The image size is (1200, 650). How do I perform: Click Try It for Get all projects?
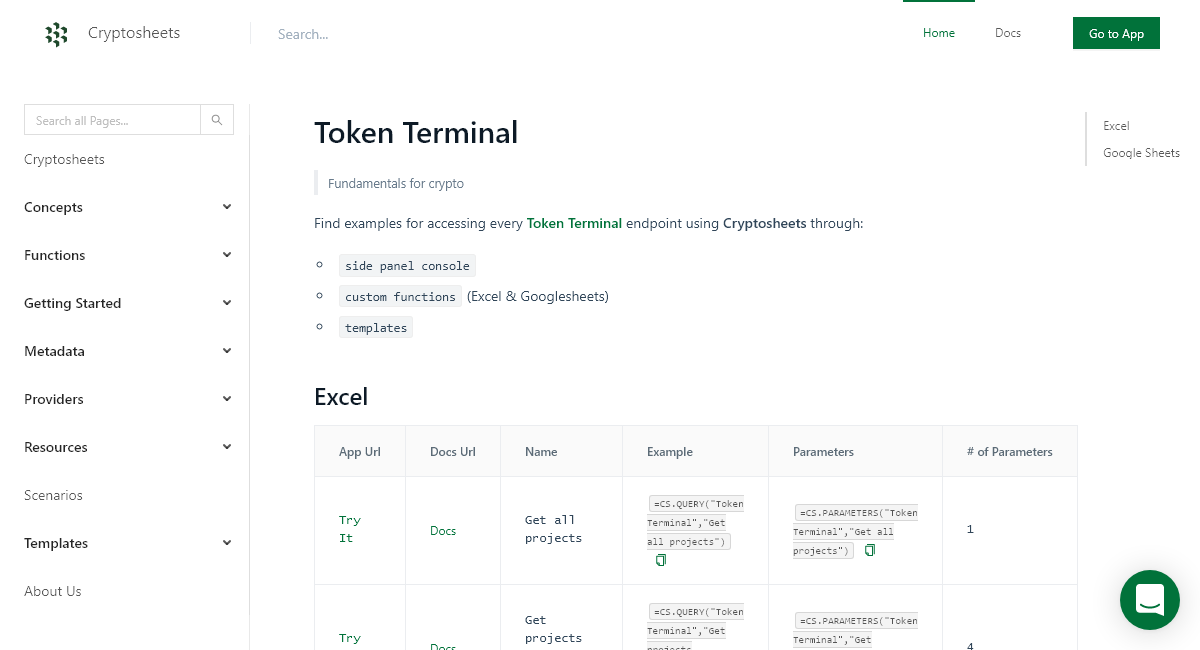click(350, 529)
